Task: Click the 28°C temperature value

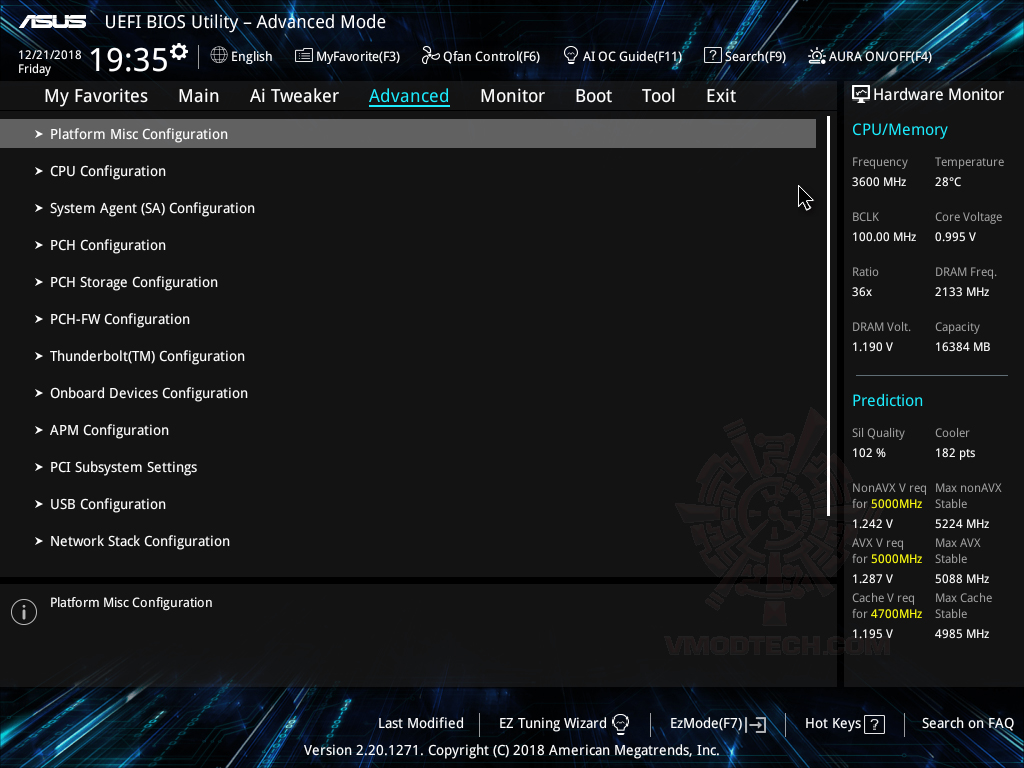Action: point(948,182)
